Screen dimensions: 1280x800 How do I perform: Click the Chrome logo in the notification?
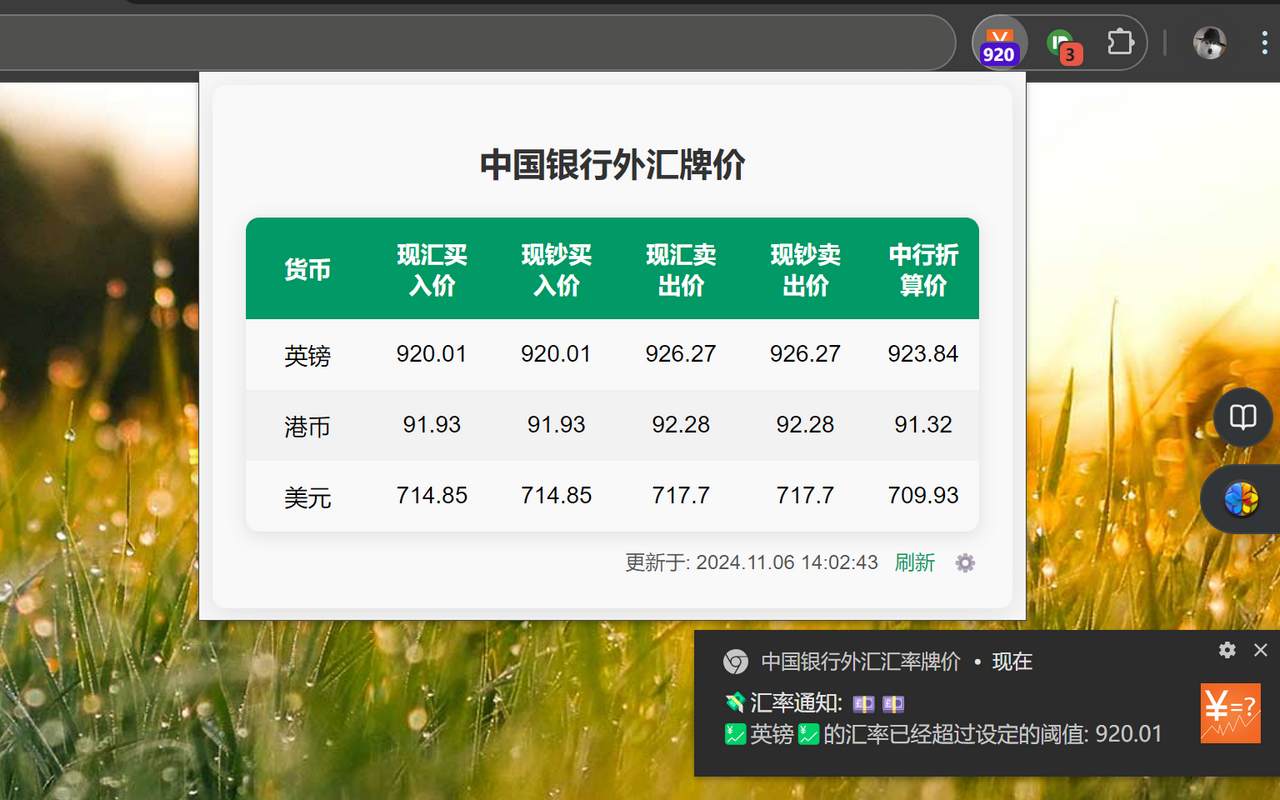pos(735,661)
